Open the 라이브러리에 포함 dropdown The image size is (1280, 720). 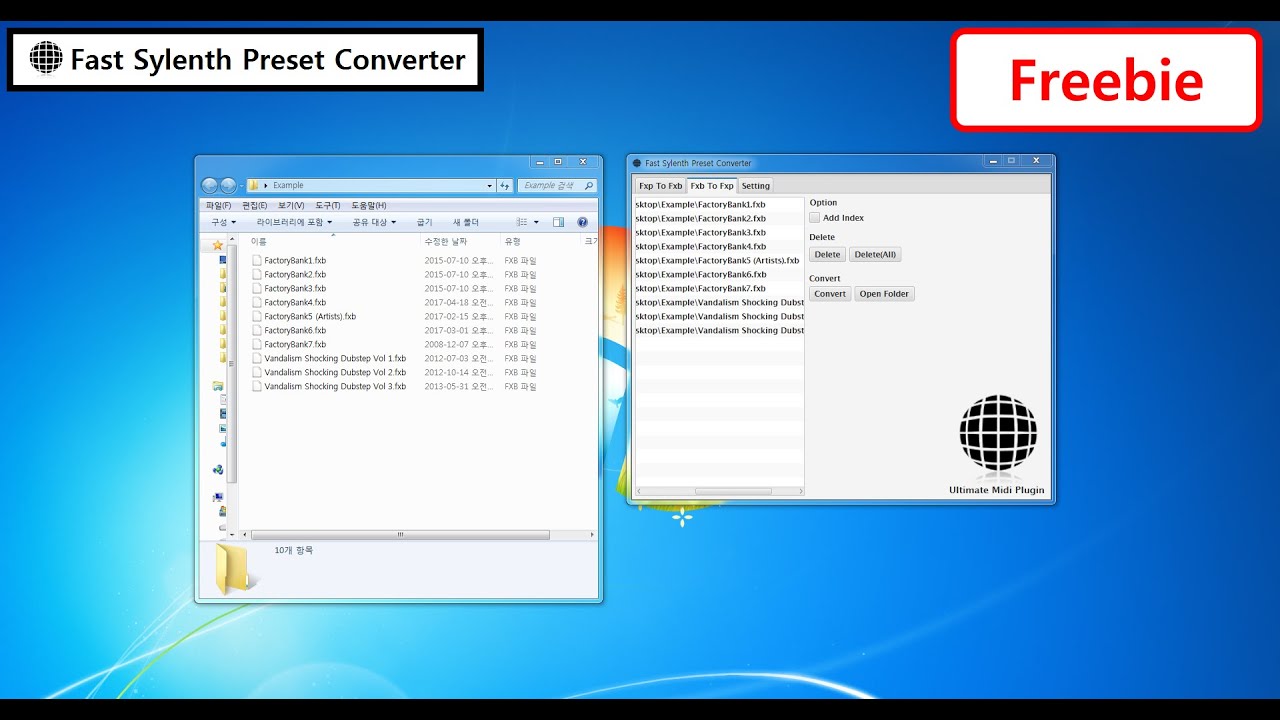[295, 222]
